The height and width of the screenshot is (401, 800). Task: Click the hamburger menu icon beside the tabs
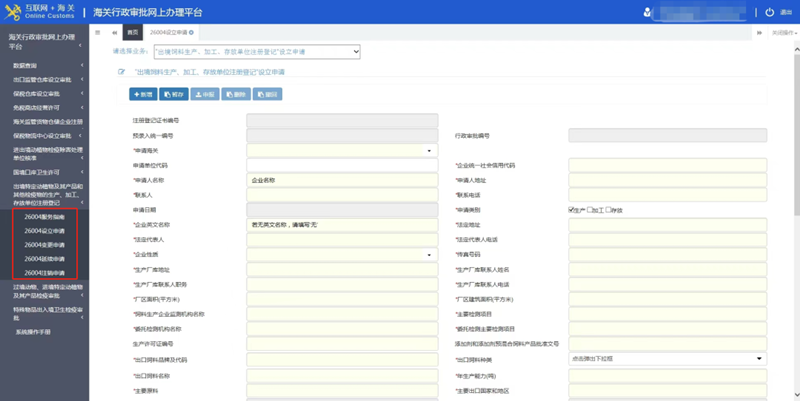pyautogui.click(x=97, y=32)
